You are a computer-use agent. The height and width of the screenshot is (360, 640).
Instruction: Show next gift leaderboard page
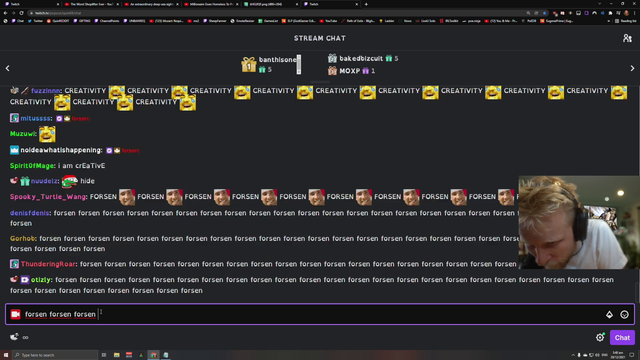click(632, 68)
